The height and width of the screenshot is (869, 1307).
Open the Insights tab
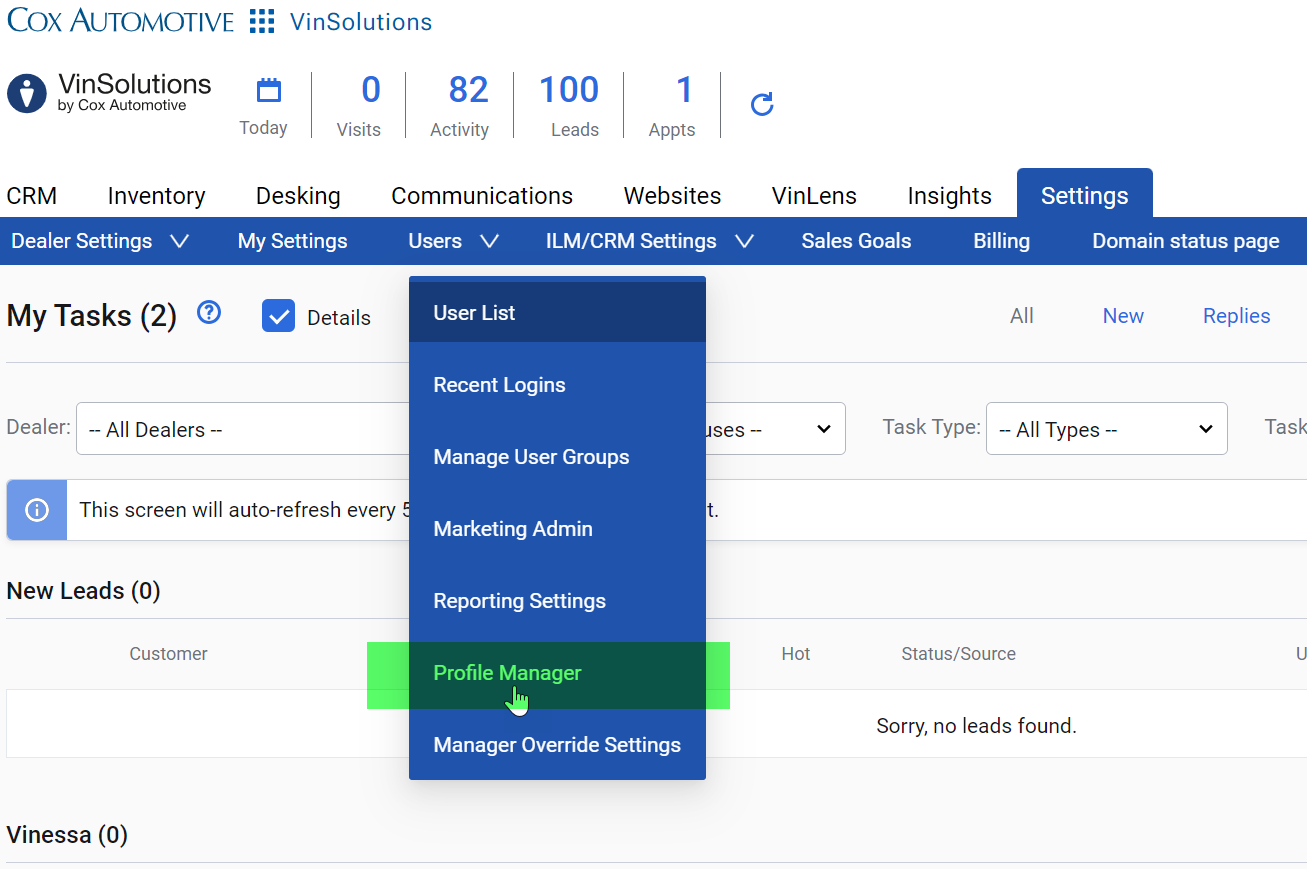[950, 196]
